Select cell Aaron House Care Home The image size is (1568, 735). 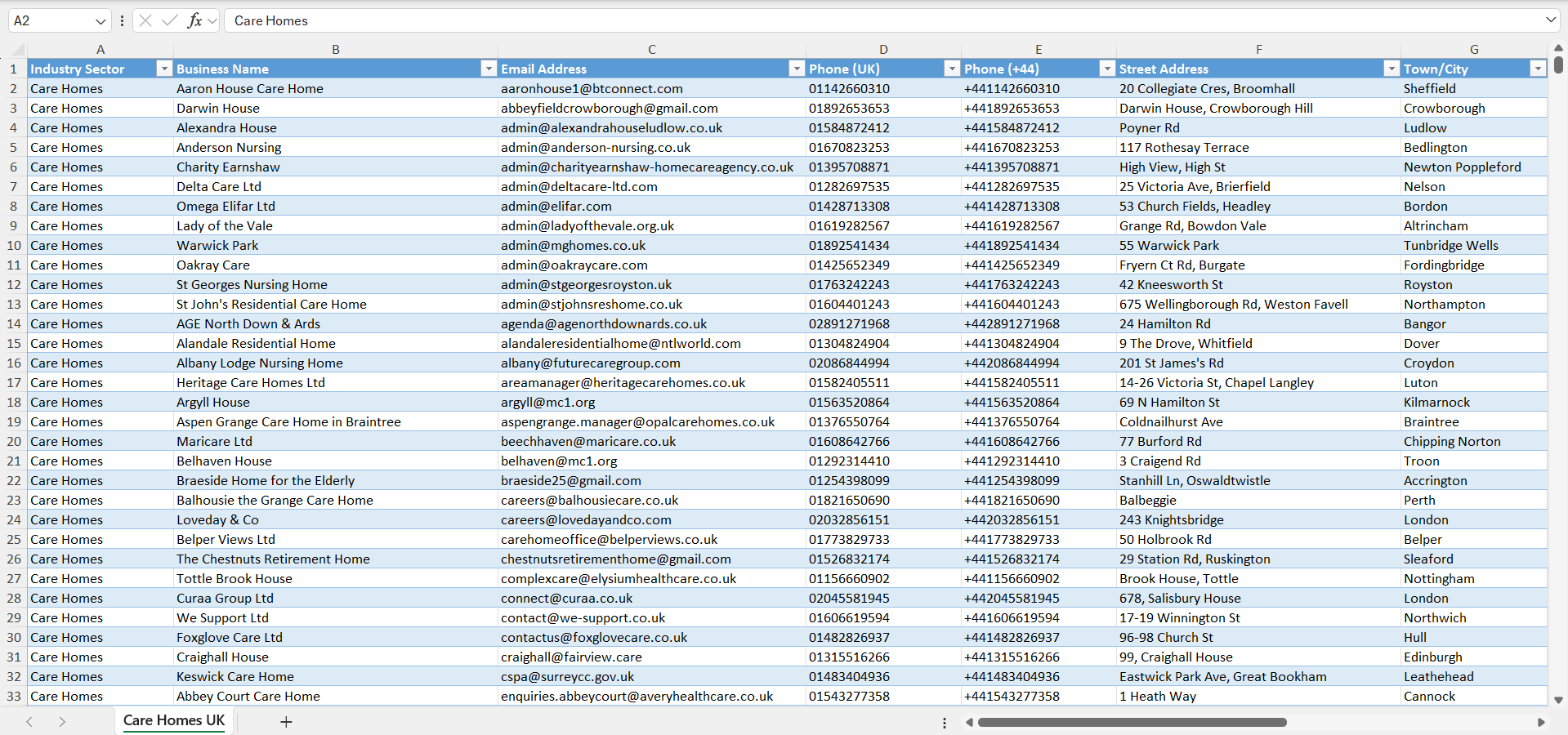point(336,89)
